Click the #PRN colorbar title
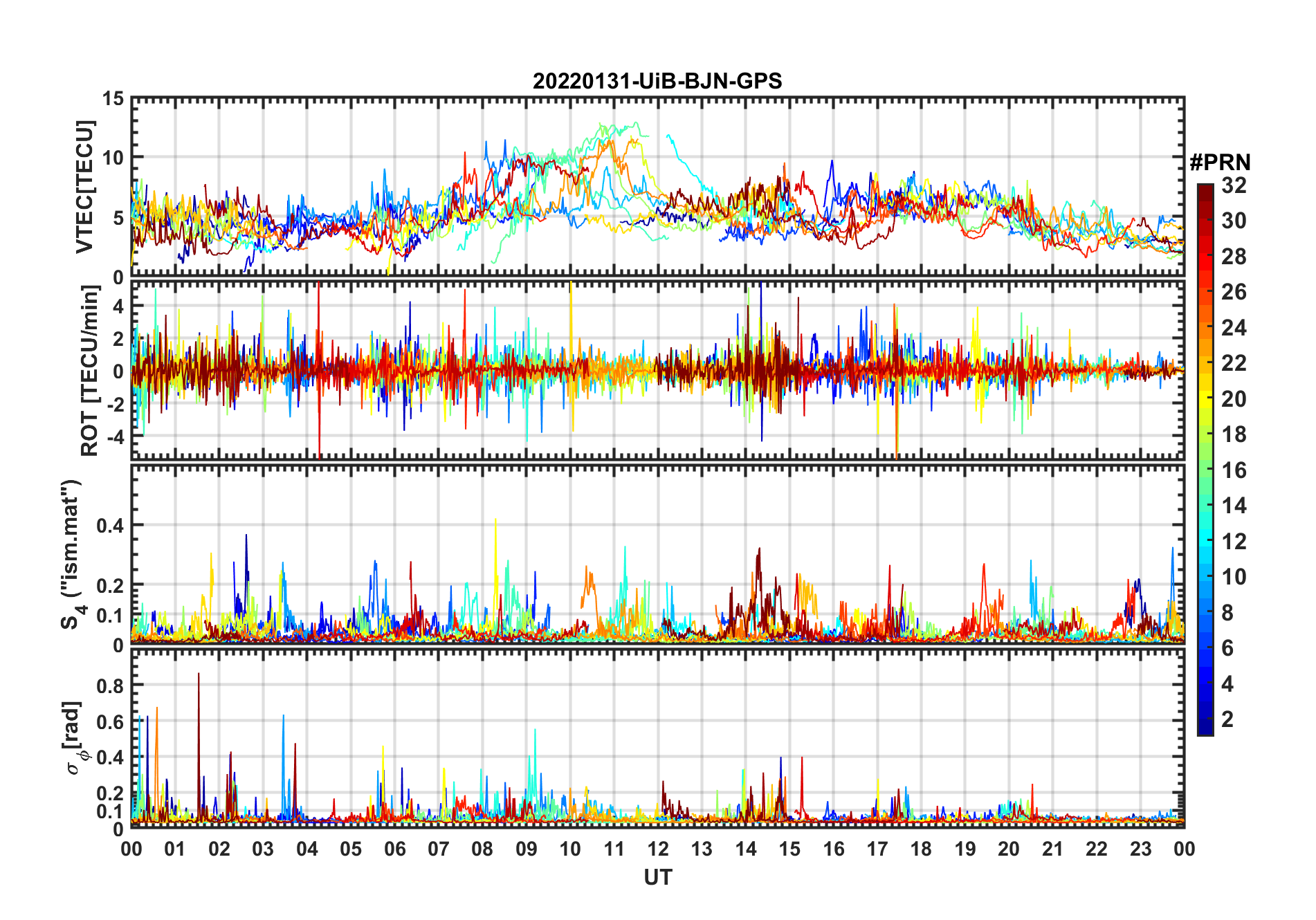 1221,163
